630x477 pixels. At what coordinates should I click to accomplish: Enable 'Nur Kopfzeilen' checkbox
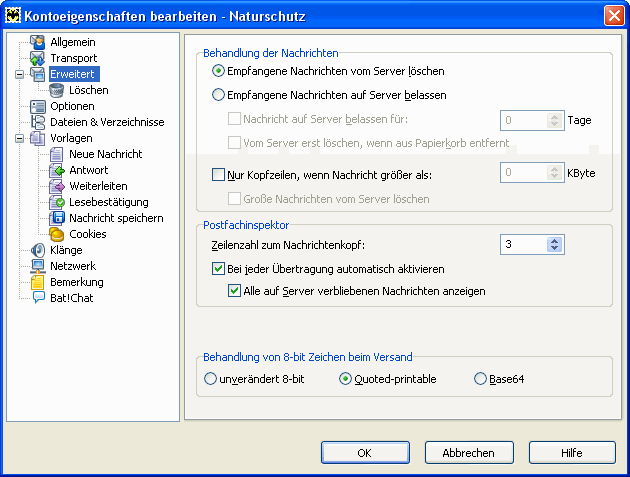point(219,174)
